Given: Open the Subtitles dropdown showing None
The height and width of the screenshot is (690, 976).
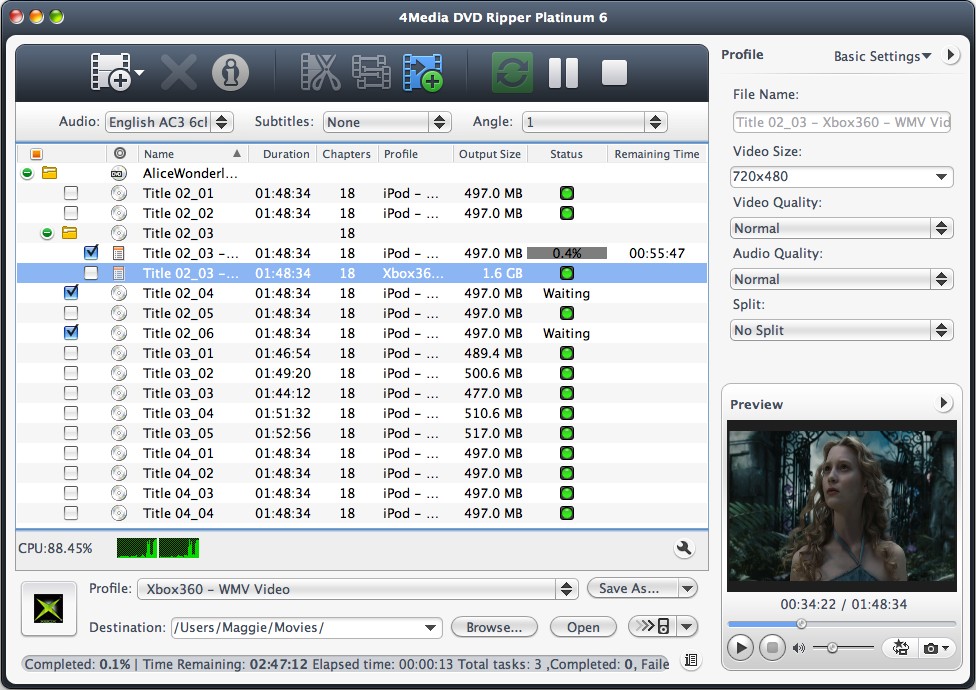Looking at the screenshot, I should (386, 121).
